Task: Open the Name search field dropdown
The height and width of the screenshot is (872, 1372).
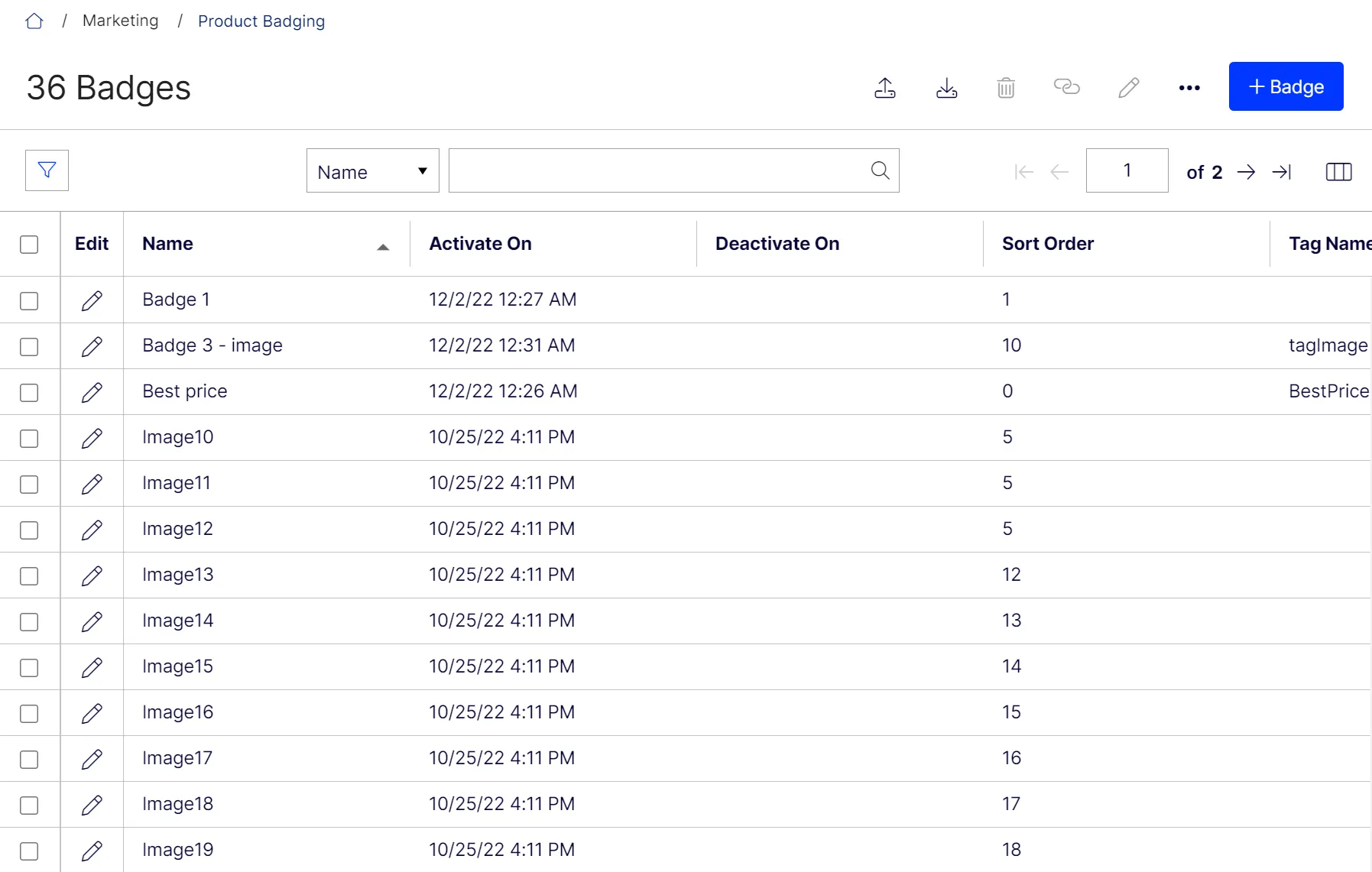Action: (x=372, y=170)
